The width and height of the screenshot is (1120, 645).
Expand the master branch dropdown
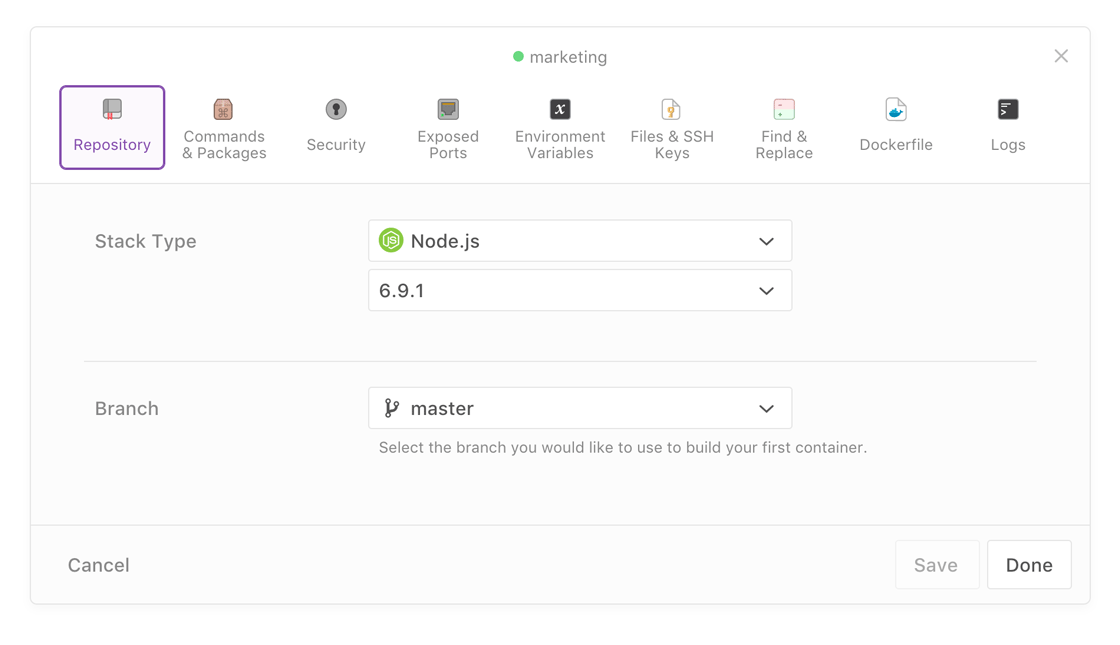pyautogui.click(x=579, y=408)
